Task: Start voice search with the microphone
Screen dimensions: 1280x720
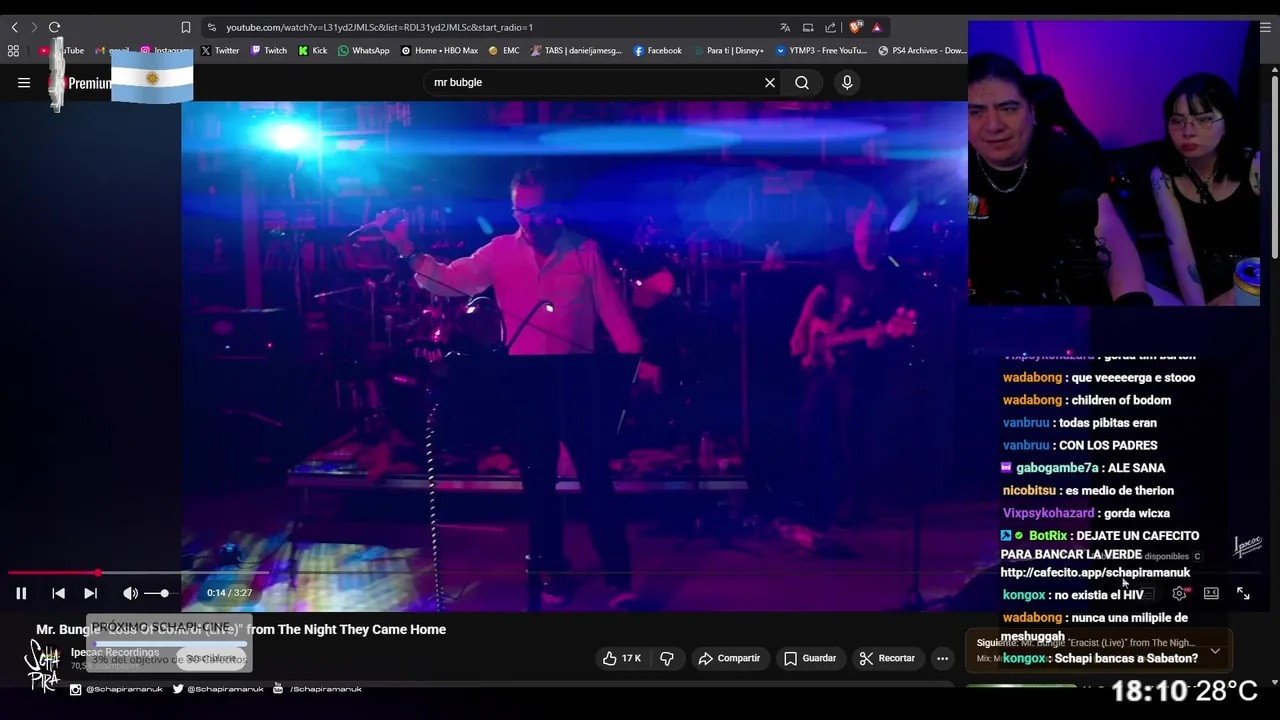Action: pos(847,83)
